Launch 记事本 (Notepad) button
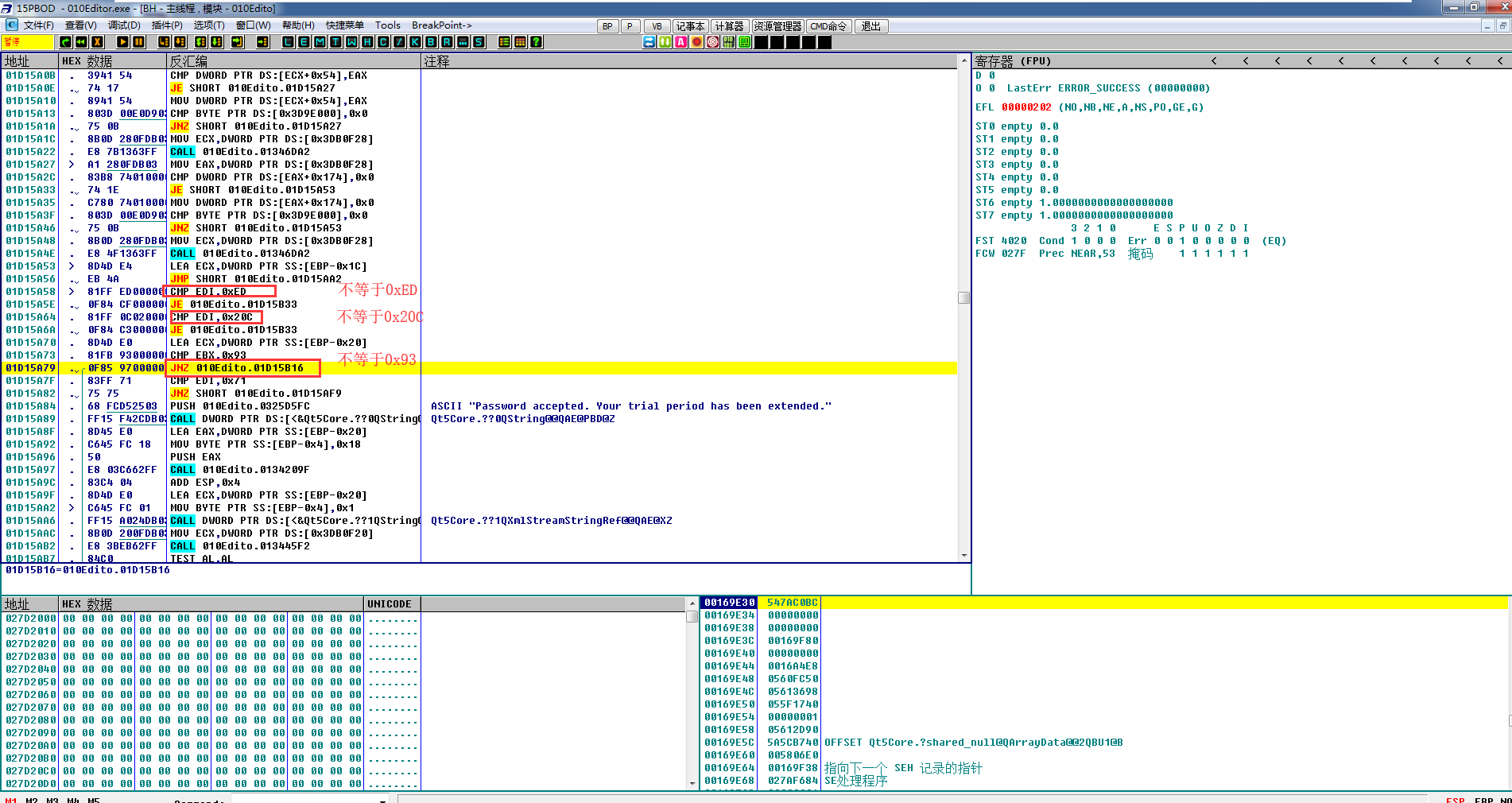 [x=690, y=26]
